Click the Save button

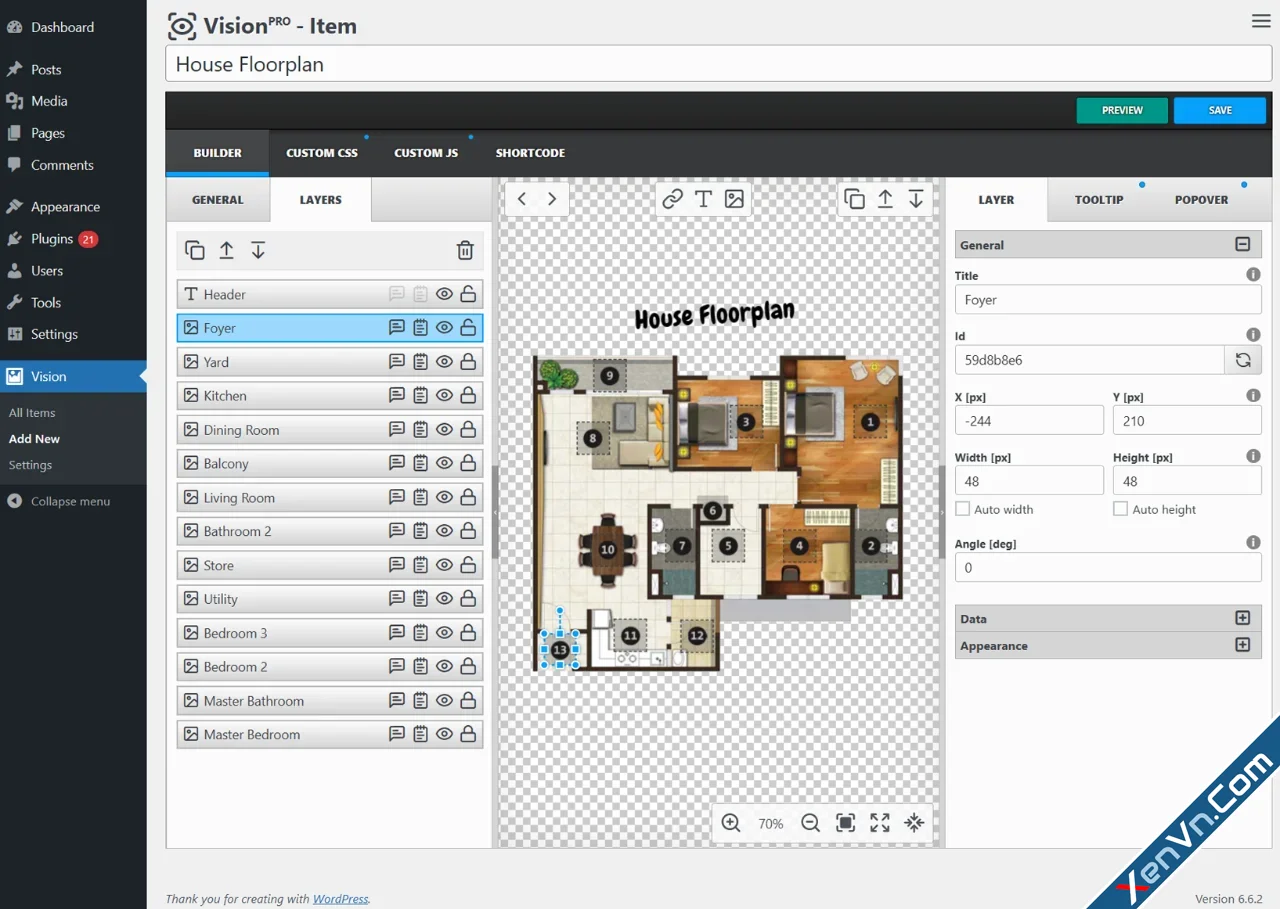pyautogui.click(x=1220, y=110)
